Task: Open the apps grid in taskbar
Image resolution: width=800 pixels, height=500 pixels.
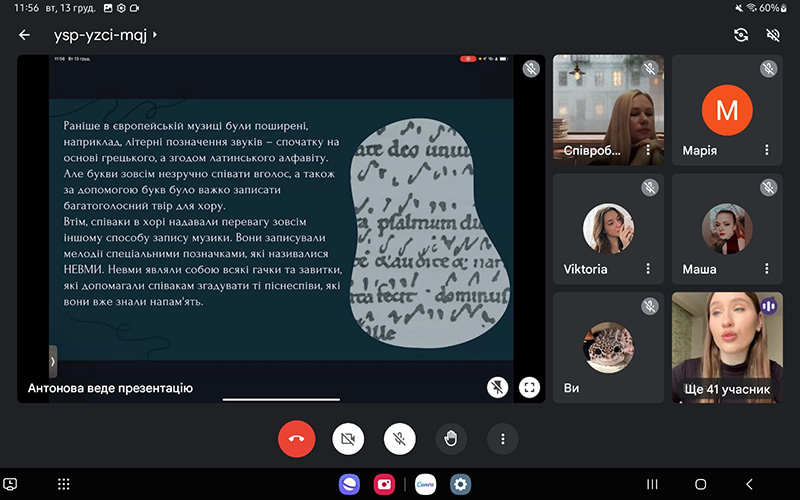Action: (63, 484)
